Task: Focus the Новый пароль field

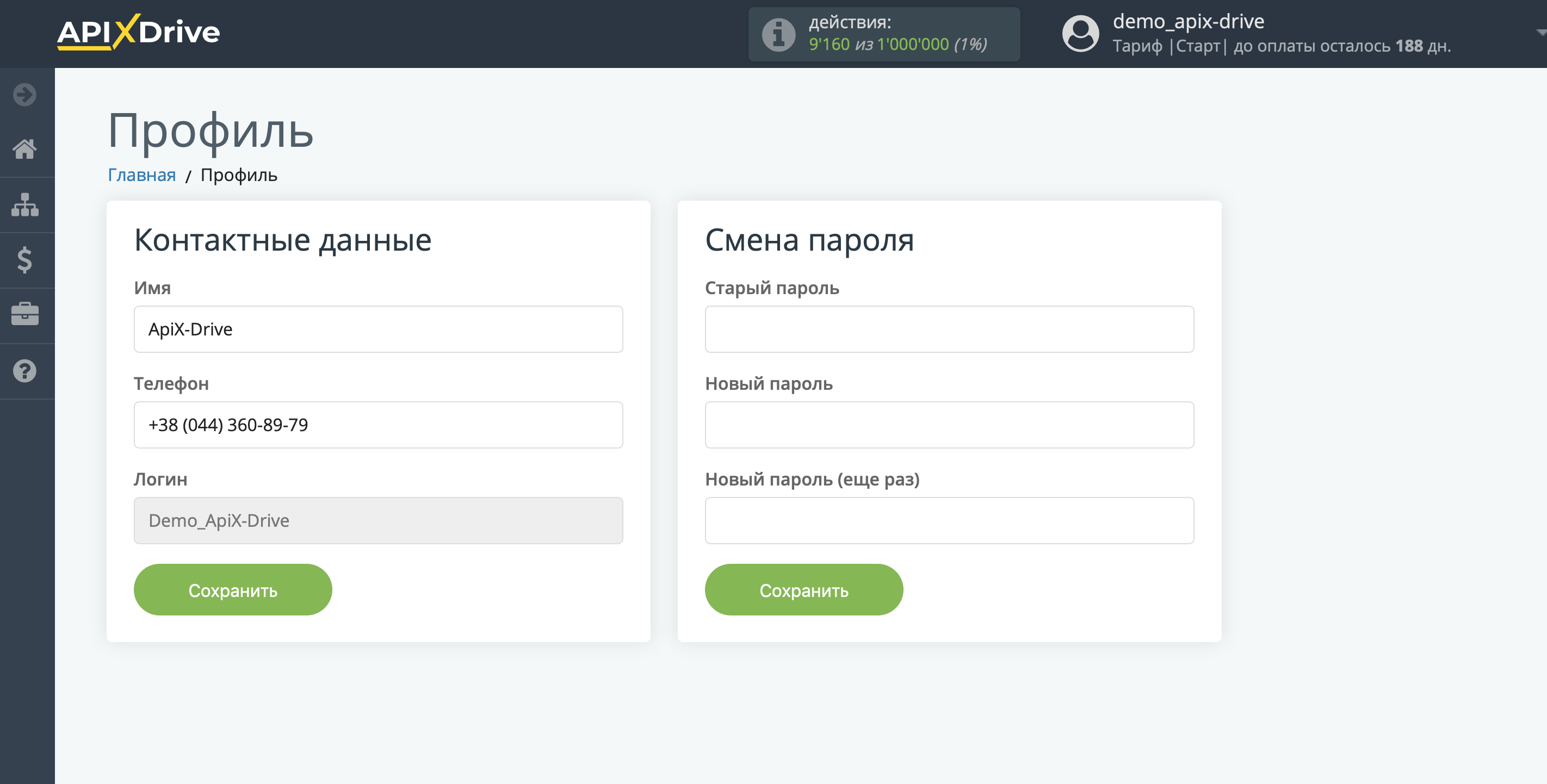Action: point(949,425)
